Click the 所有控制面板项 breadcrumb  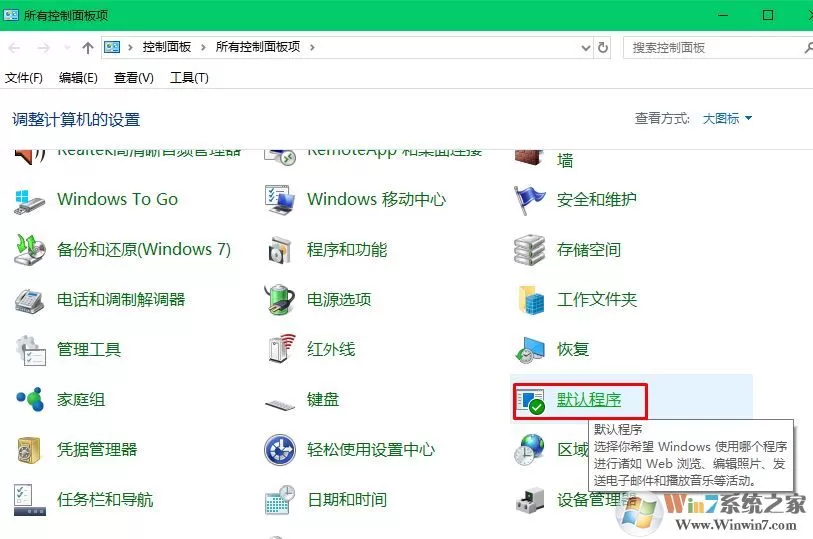(x=258, y=47)
